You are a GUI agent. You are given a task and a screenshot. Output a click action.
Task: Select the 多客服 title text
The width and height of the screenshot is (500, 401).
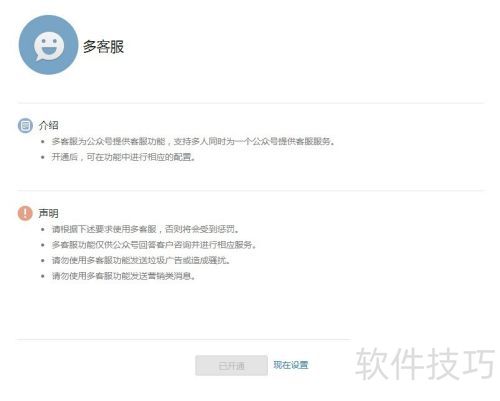[103, 47]
